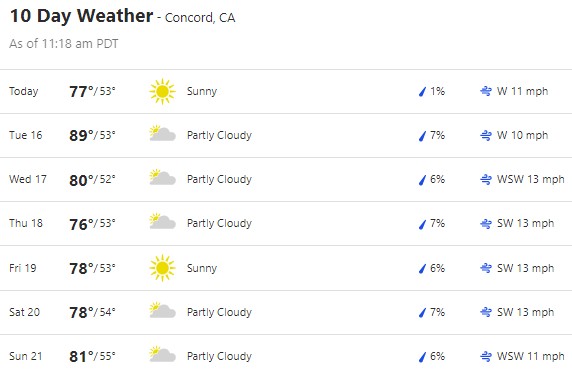The image size is (572, 373).
Task: Click the partly cloudy icon for Thu 18
Action: point(162,222)
